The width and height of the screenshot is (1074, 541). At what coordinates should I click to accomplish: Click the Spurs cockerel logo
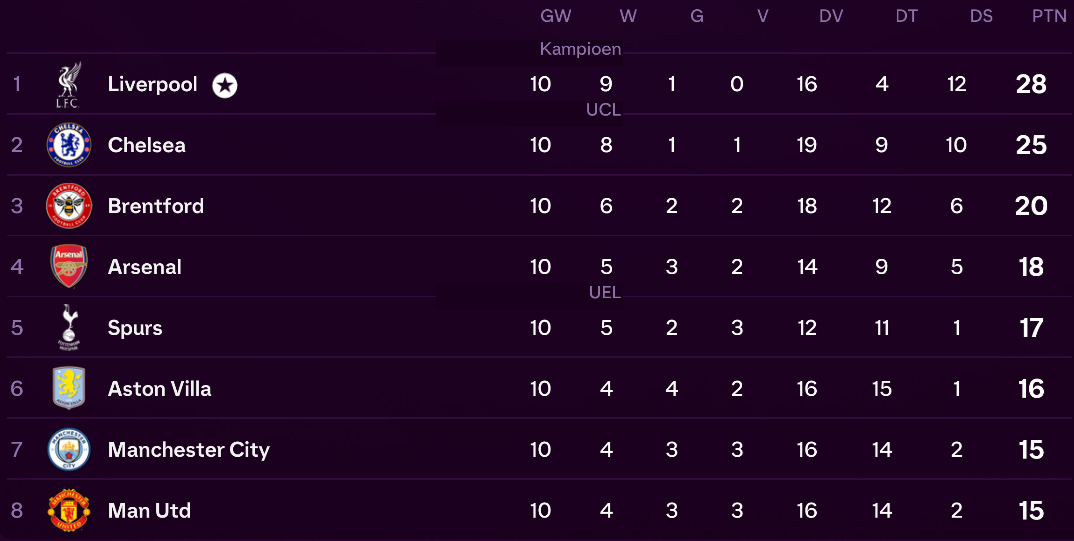[68, 327]
